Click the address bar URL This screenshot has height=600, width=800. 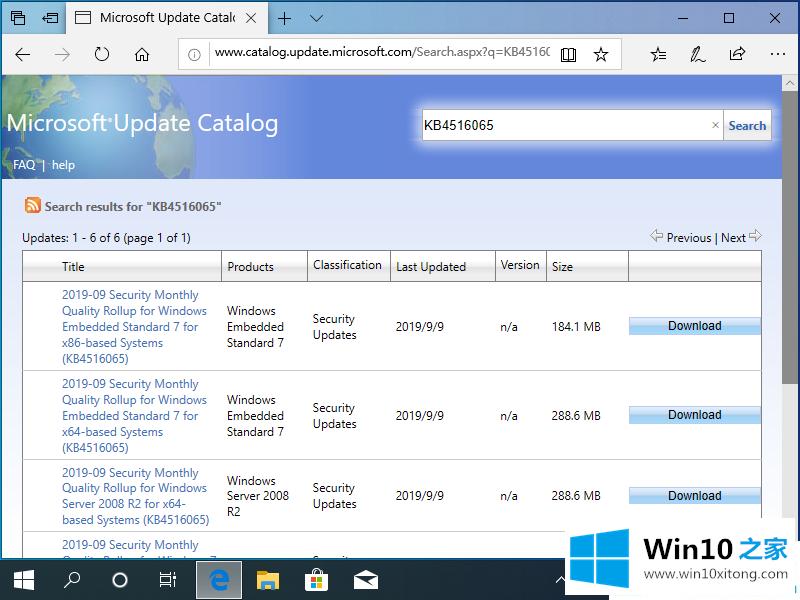pos(382,52)
